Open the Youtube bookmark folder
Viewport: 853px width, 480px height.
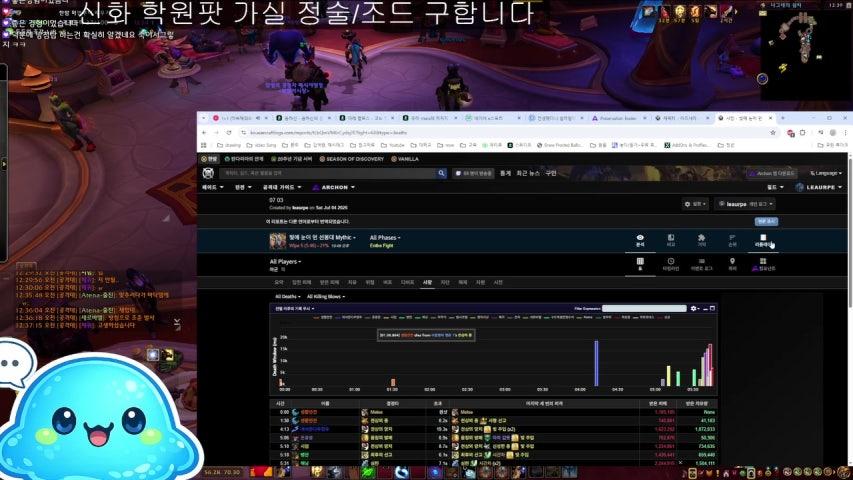(393, 145)
